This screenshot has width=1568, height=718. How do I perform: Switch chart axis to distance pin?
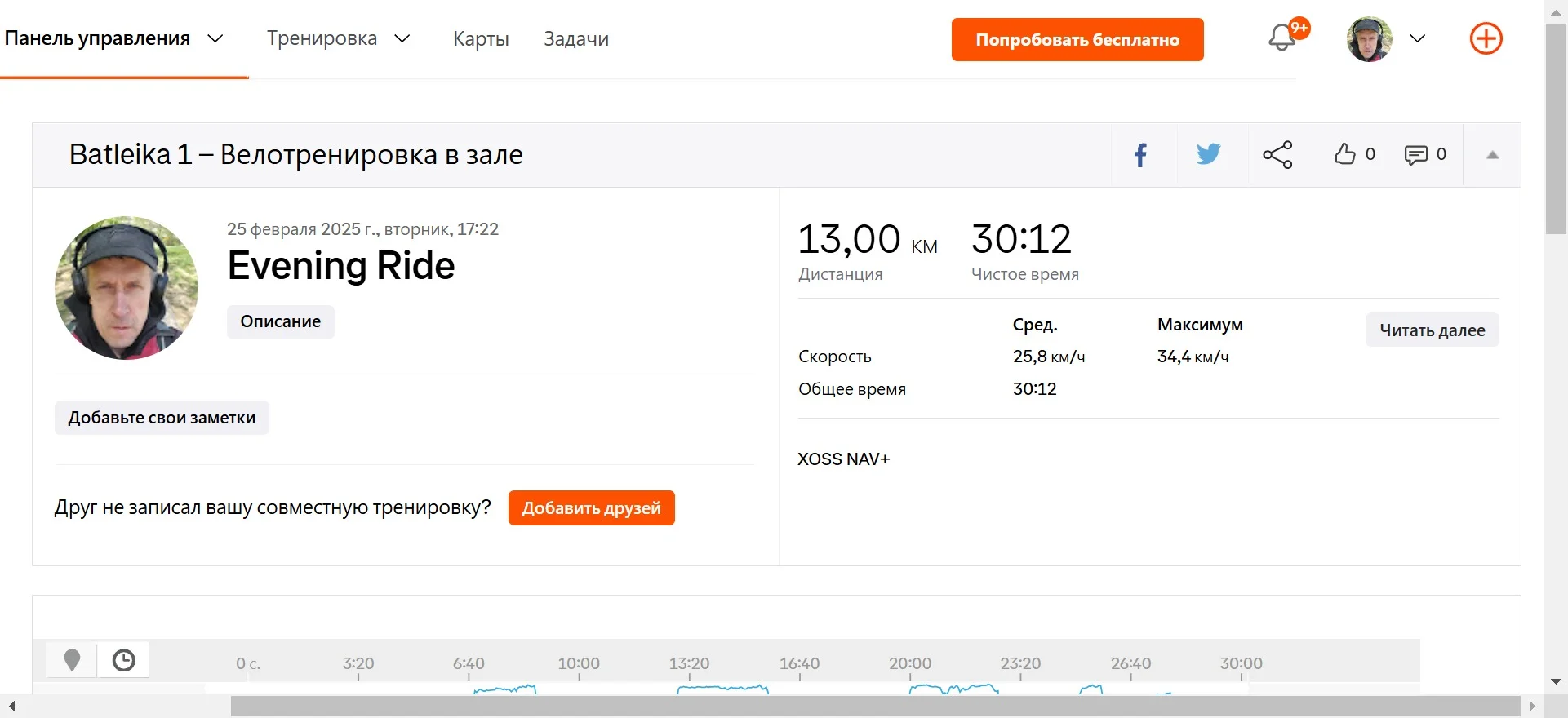(x=72, y=660)
